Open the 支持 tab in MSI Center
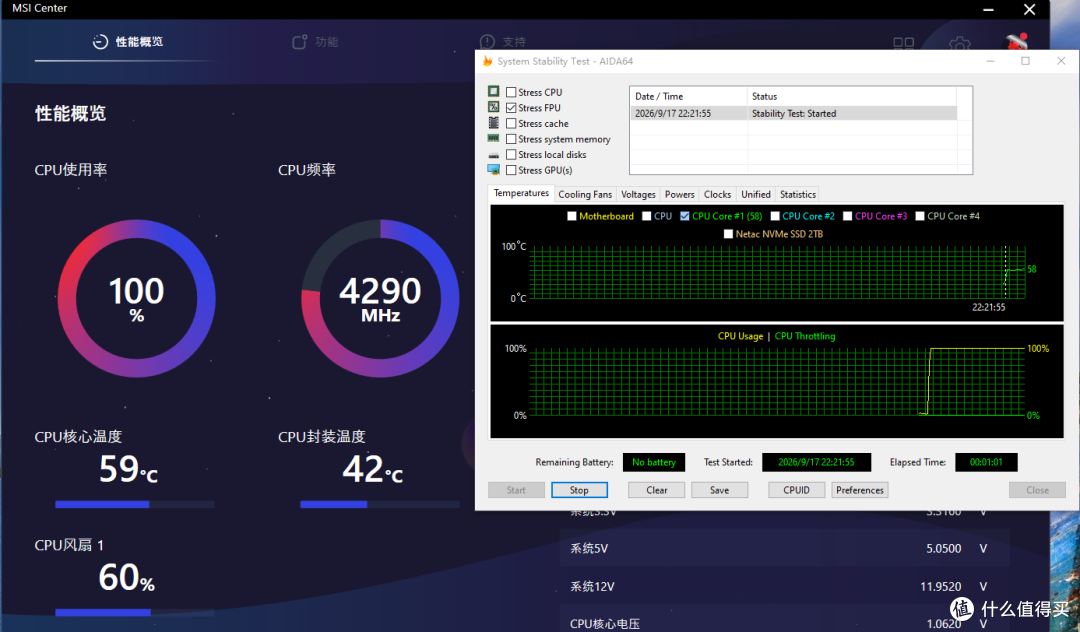The width and height of the screenshot is (1080, 632). coord(503,42)
